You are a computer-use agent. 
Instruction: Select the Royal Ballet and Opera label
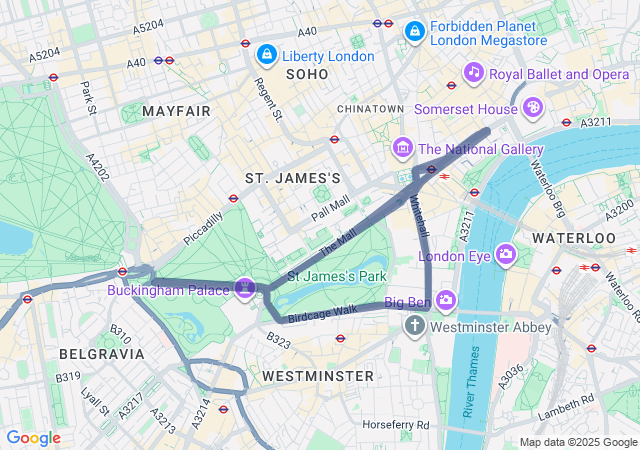point(559,74)
